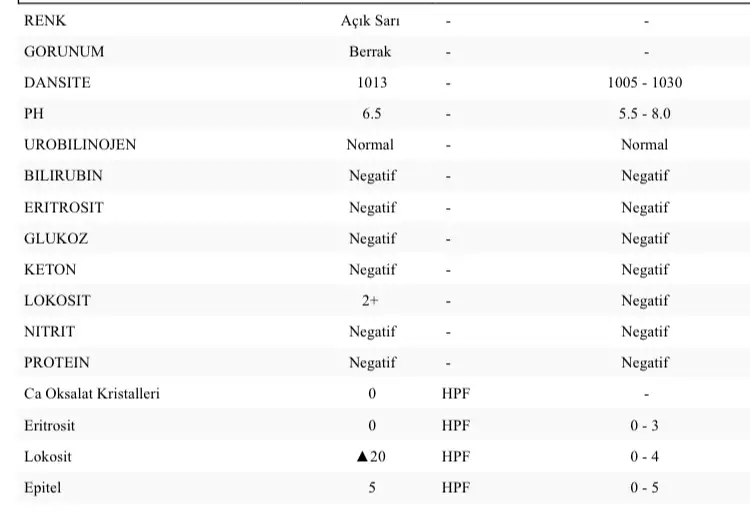Click the DANSITE reference range 1005 - 1030
Image resolution: width=750 pixels, height=516 pixels.
pyautogui.click(x=645, y=83)
